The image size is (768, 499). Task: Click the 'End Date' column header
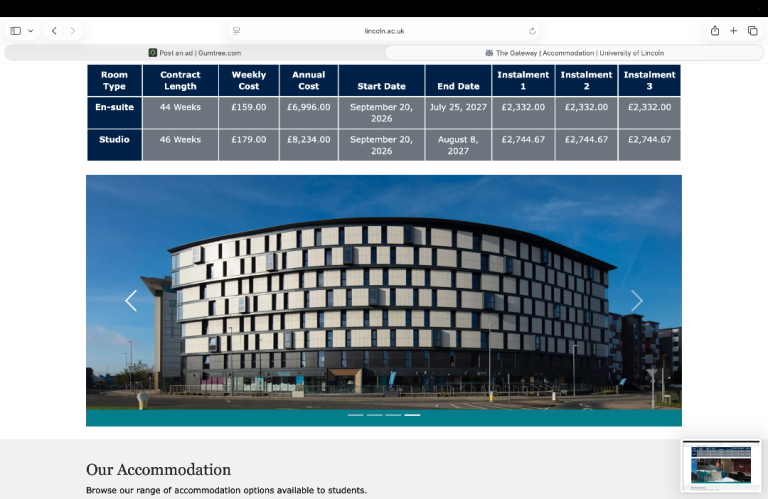458,80
